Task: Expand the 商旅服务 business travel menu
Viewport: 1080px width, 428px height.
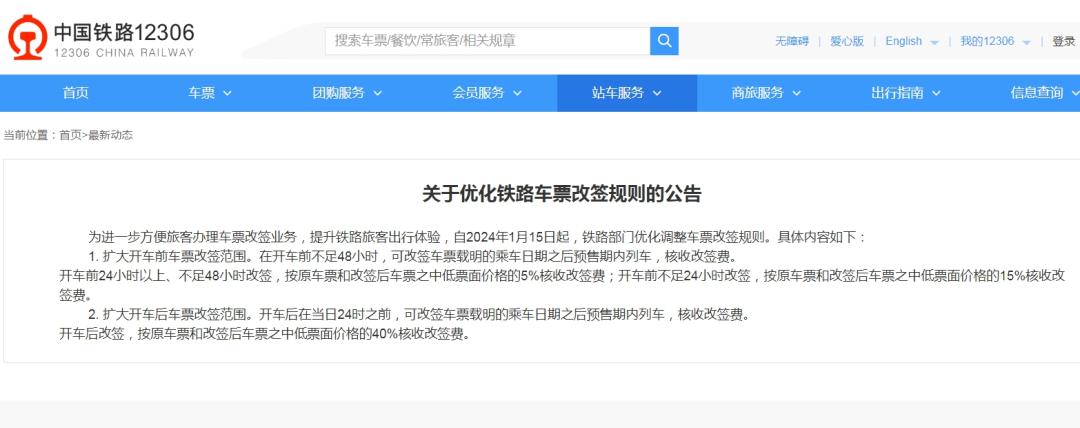Action: click(x=766, y=93)
